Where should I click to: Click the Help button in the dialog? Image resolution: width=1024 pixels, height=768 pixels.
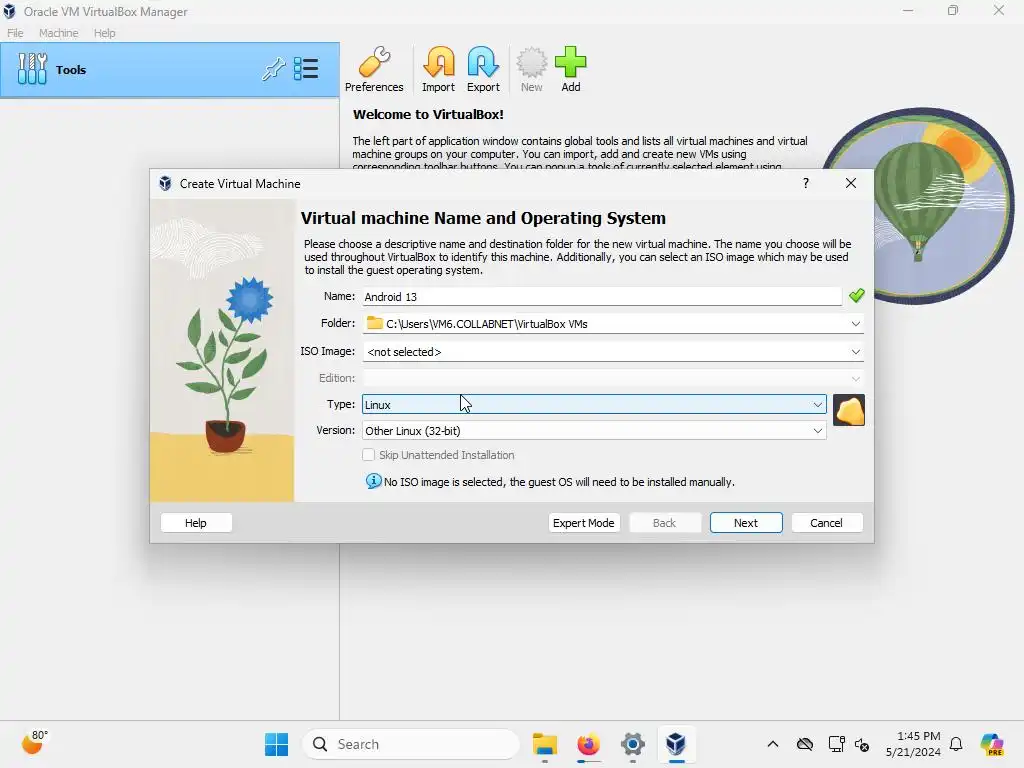pos(196,522)
